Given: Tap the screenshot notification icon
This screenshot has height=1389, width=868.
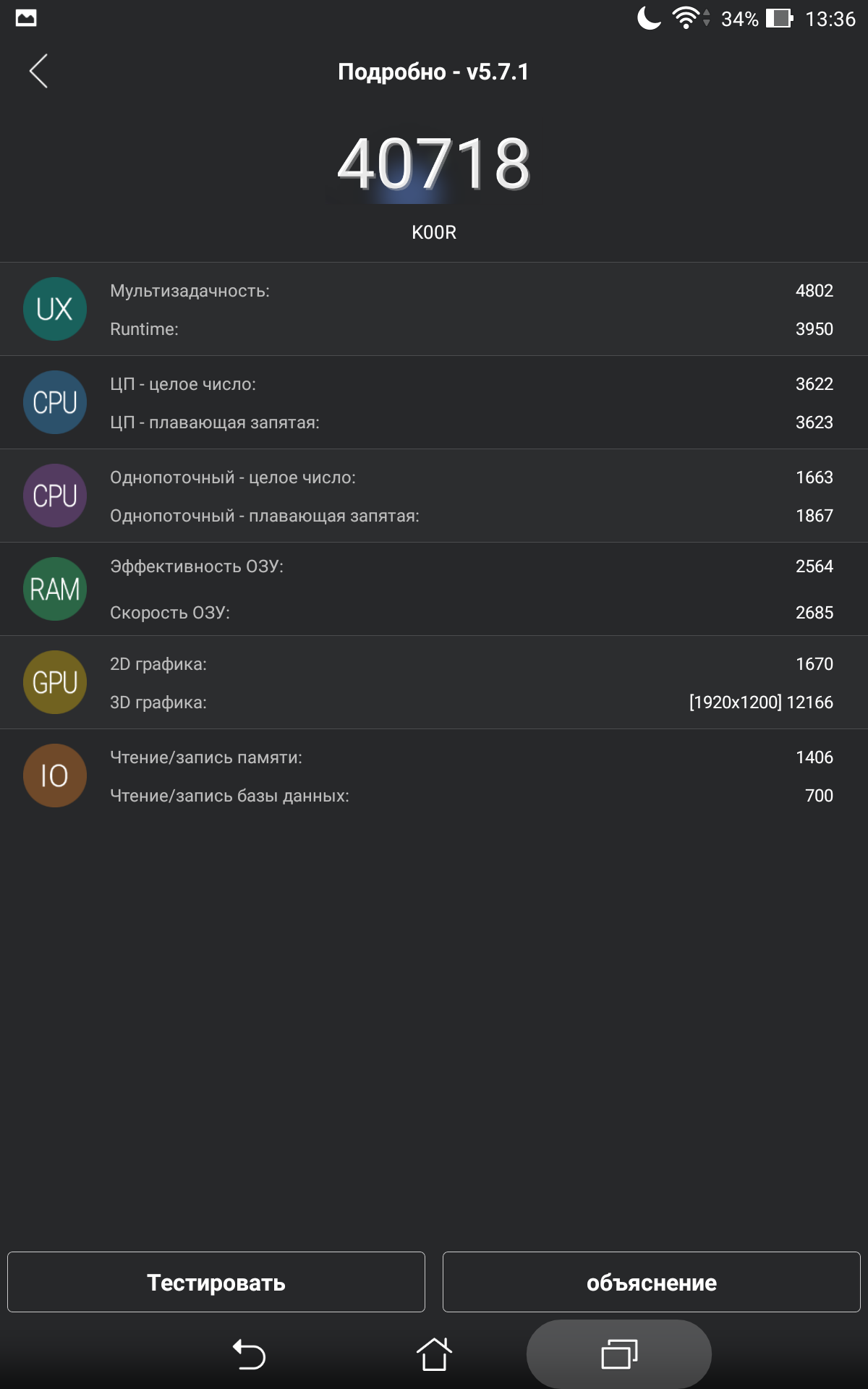Looking at the screenshot, I should (x=26, y=18).
